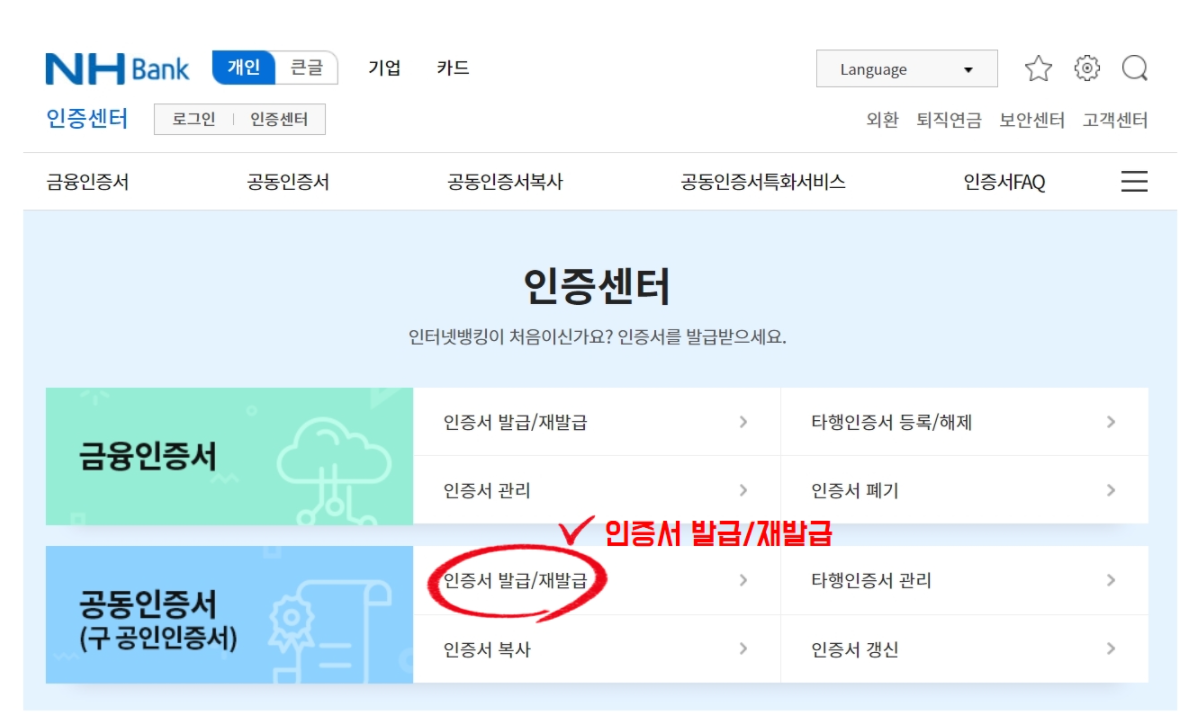Go to the 기업 menu
The image size is (1192, 721).
(385, 68)
